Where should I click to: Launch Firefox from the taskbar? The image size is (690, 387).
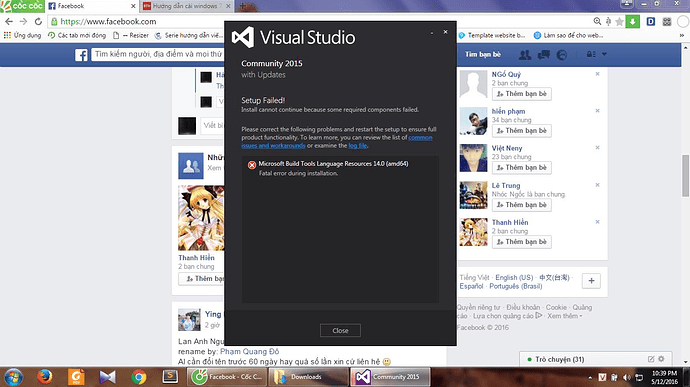[44, 377]
